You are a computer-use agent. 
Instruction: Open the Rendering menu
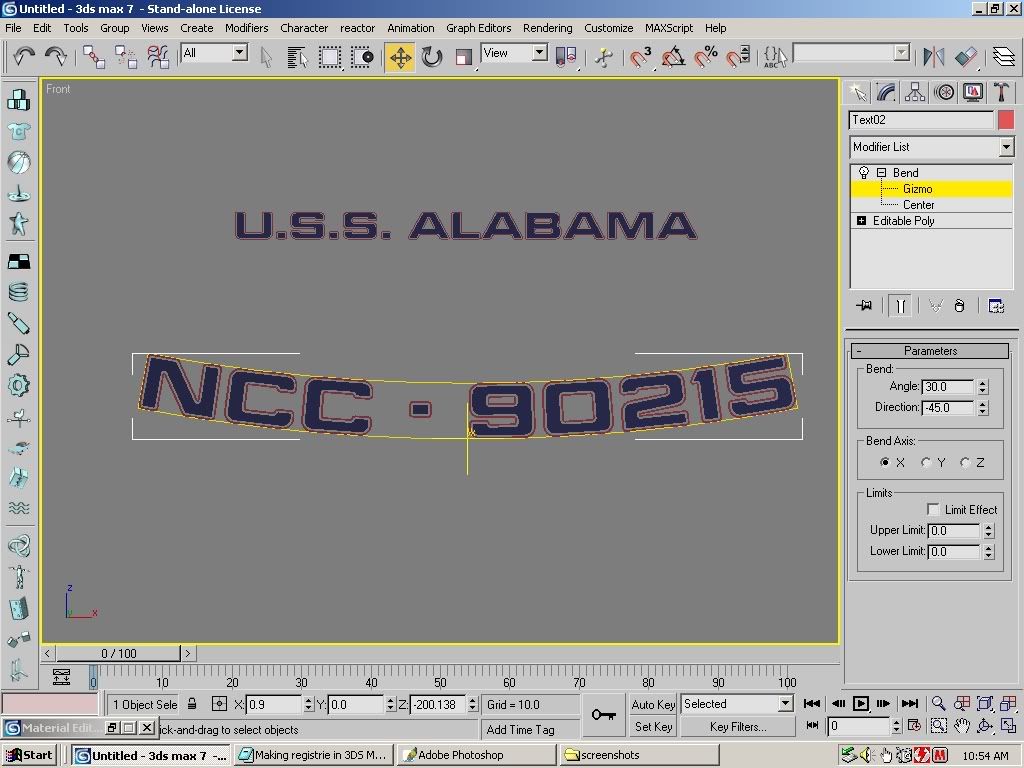pos(547,28)
